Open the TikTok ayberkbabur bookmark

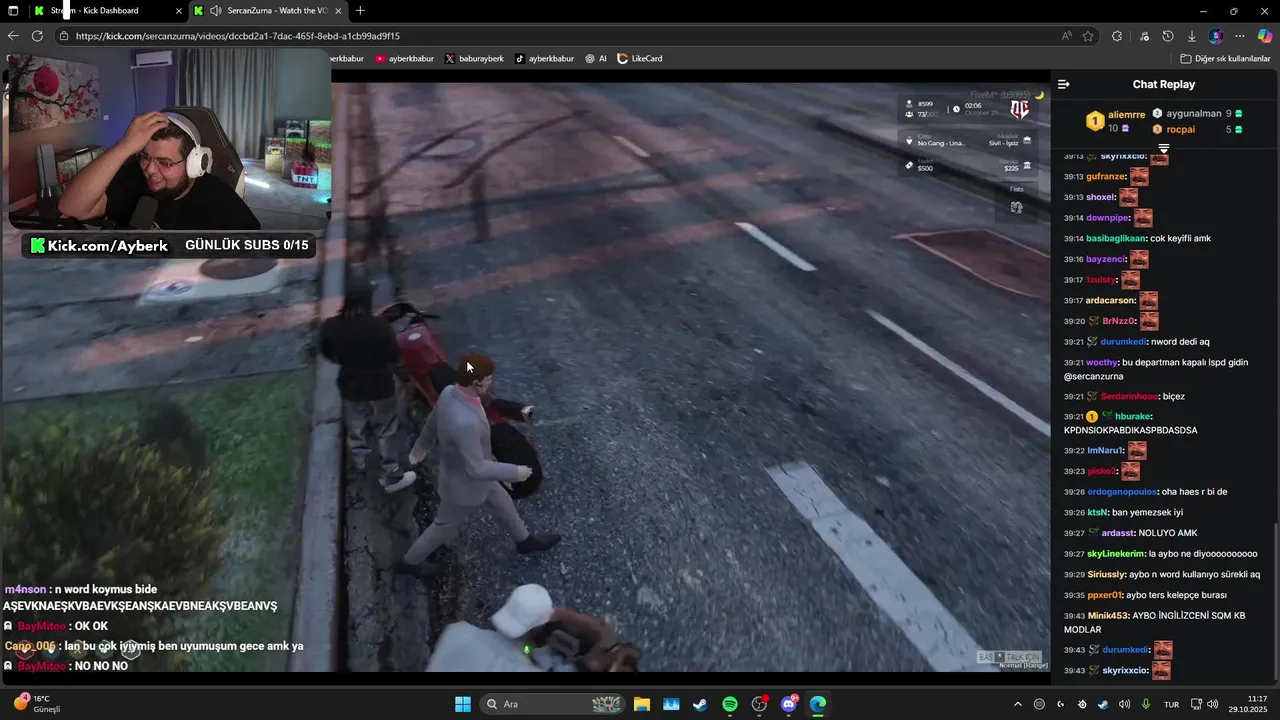point(545,59)
